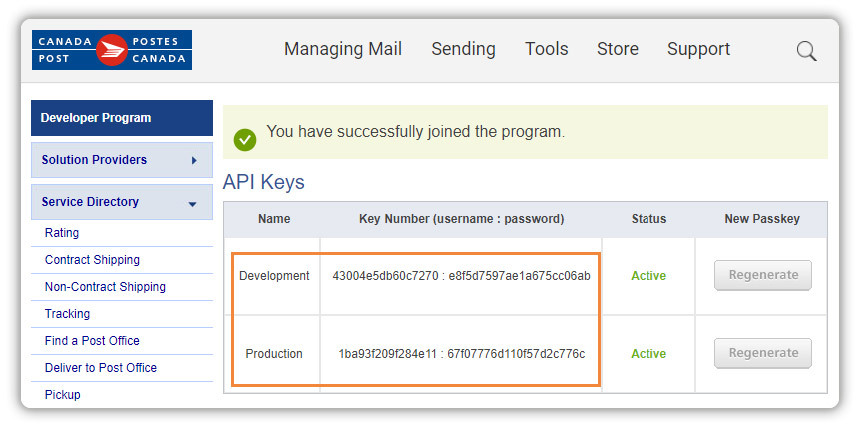Select the Developer Program sidebar header
This screenshot has width=860, height=429.
[122, 118]
